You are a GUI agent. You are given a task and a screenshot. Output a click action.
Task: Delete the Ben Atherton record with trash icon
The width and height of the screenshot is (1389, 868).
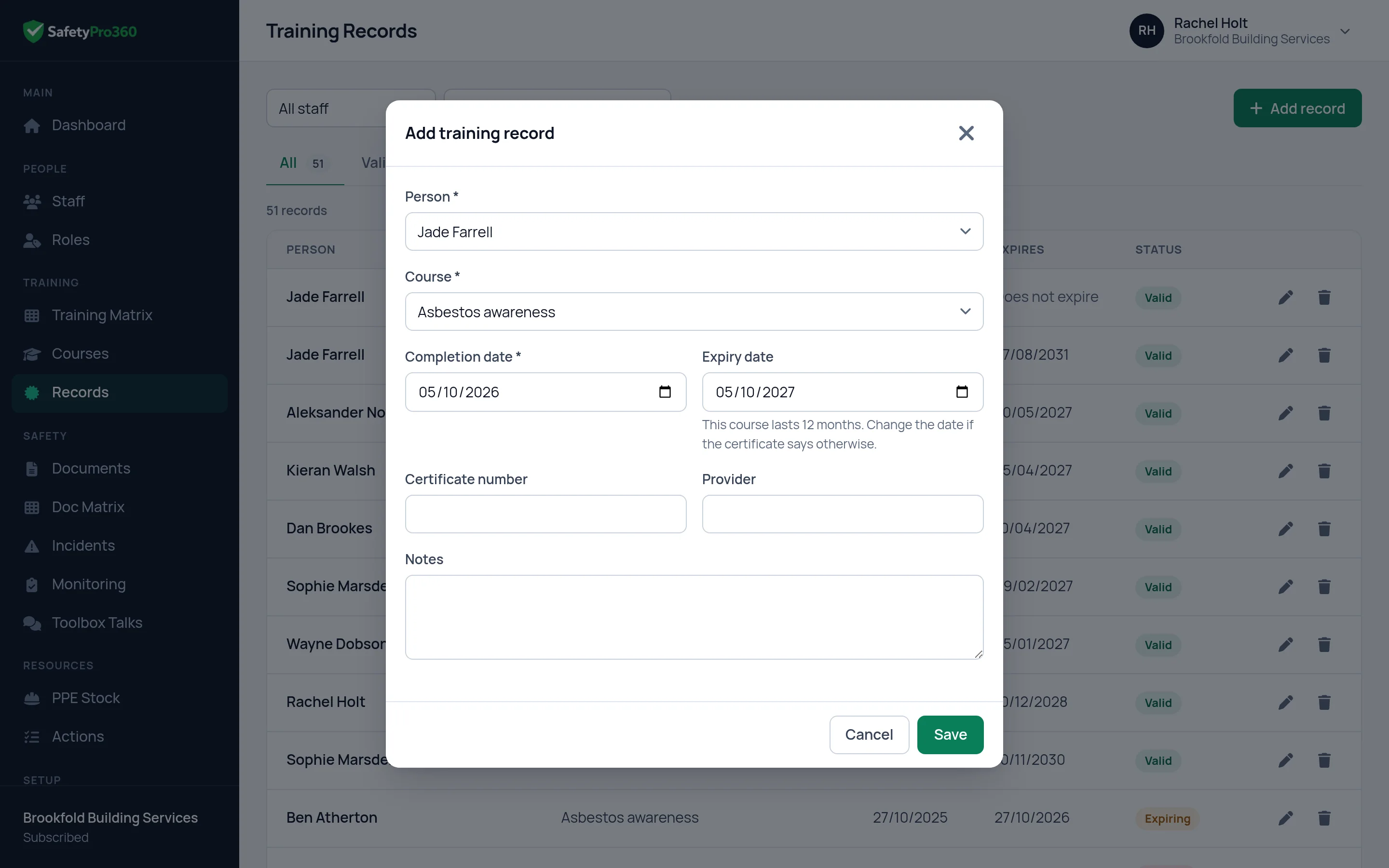1324,818
